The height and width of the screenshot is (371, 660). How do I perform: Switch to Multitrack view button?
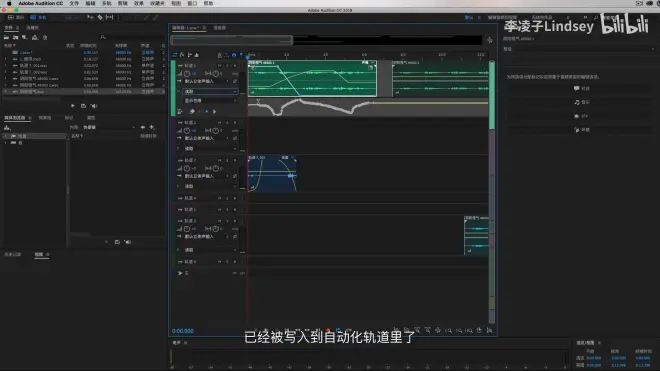pyautogui.click(x=39, y=17)
